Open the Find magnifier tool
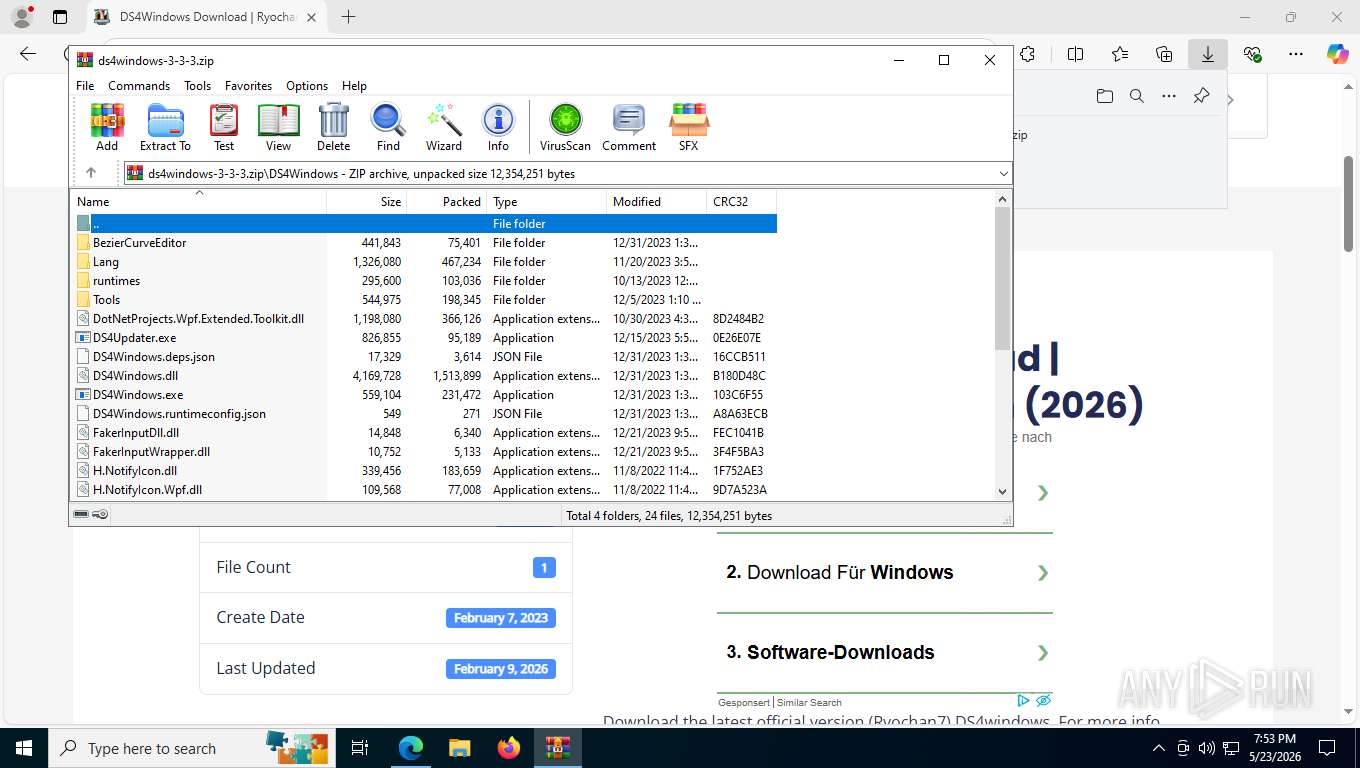 point(388,127)
